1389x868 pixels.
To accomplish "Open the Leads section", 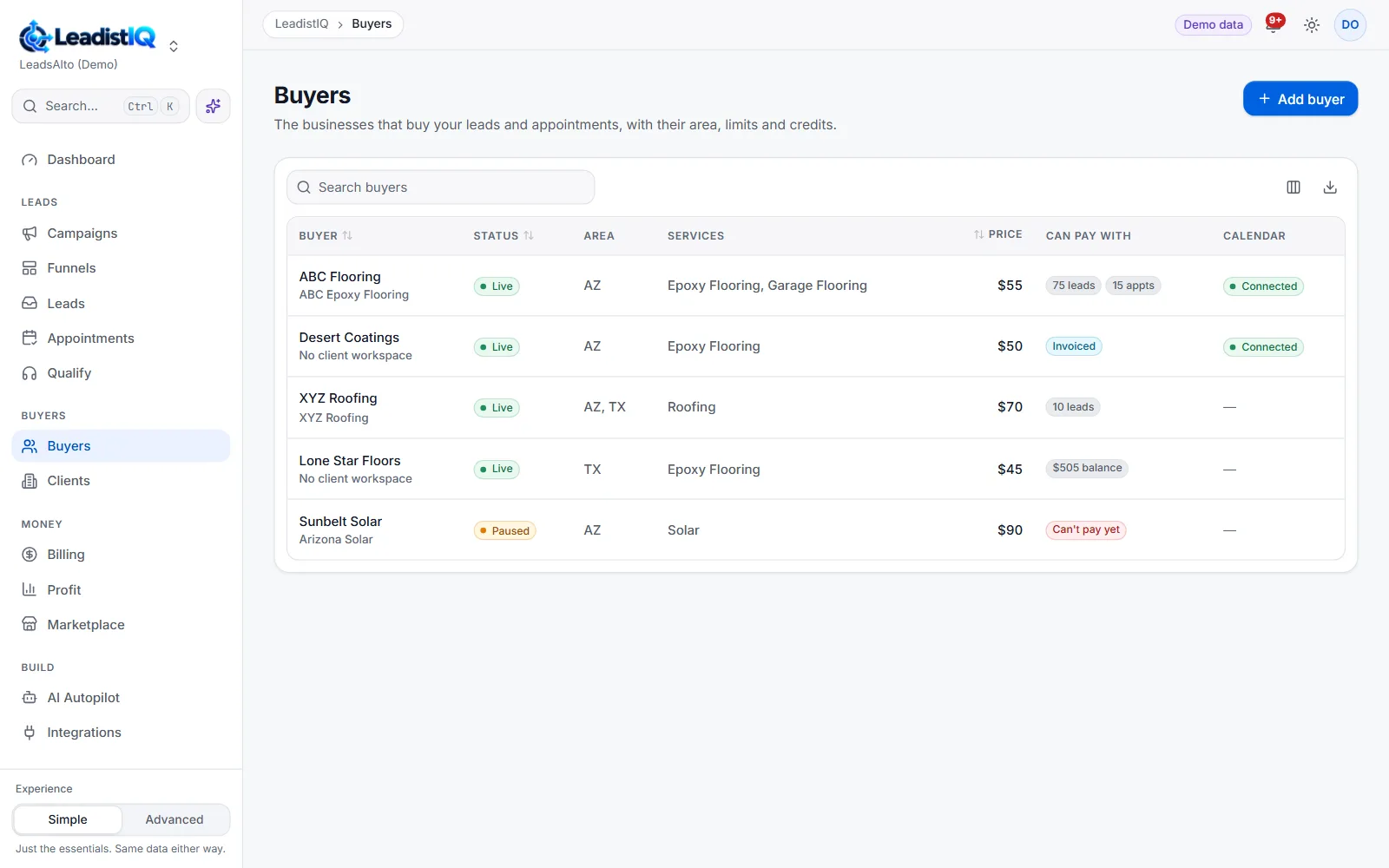I will 121,304.
